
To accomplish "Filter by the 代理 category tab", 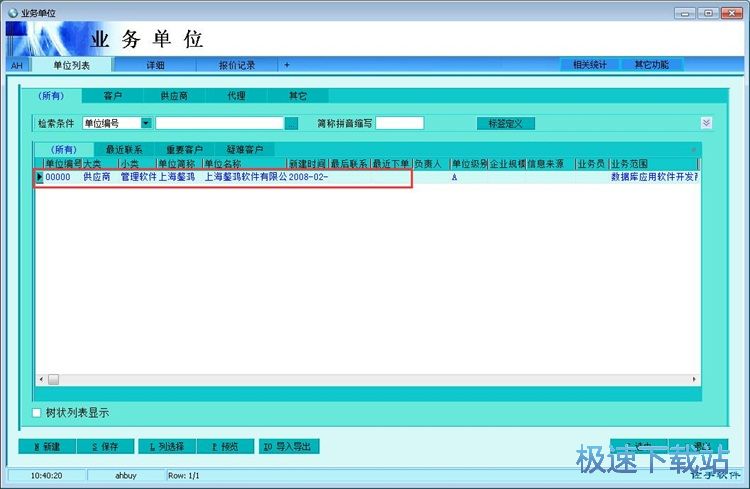I will point(236,96).
